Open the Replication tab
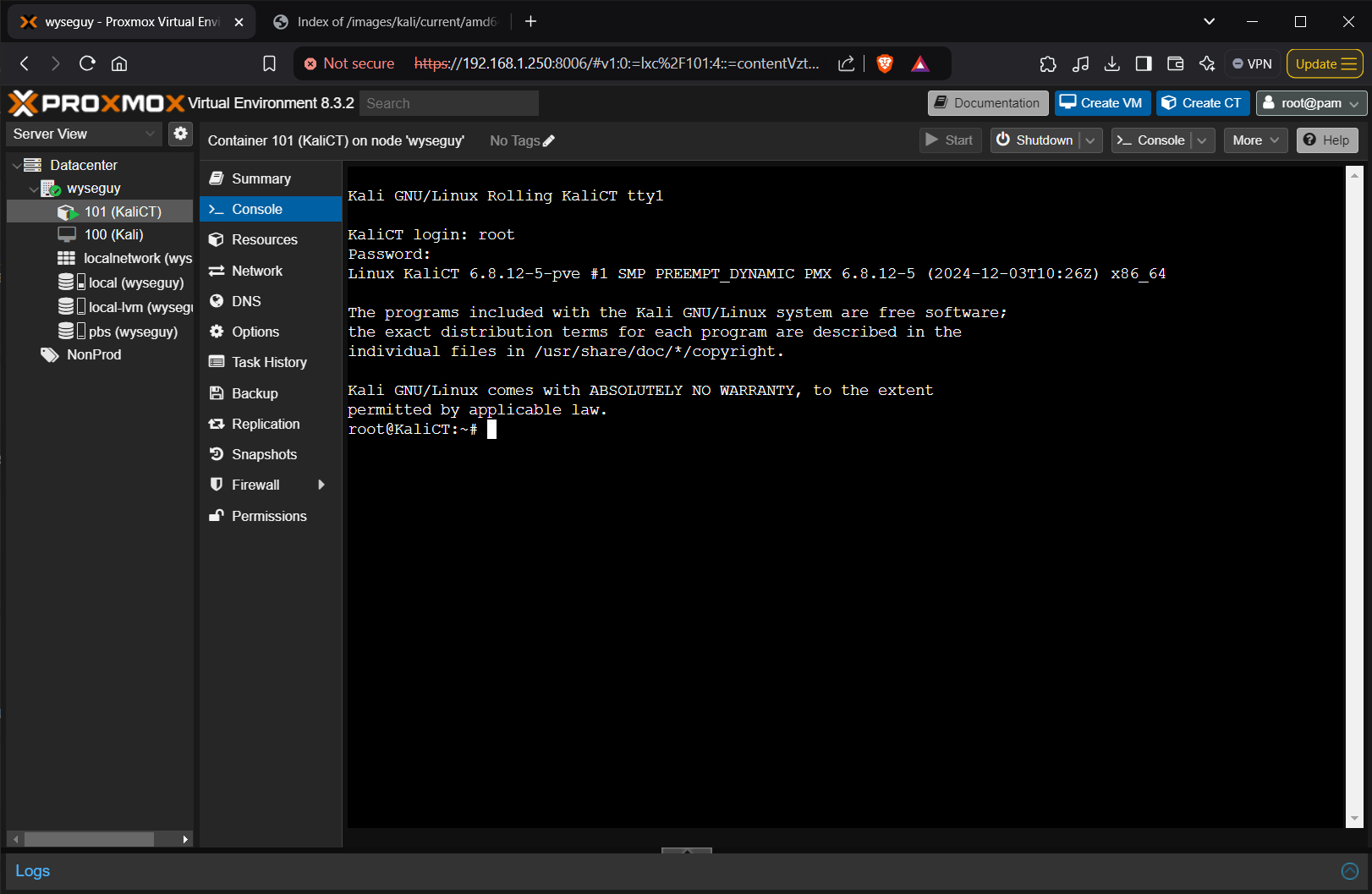The width and height of the screenshot is (1372, 894). point(271,424)
